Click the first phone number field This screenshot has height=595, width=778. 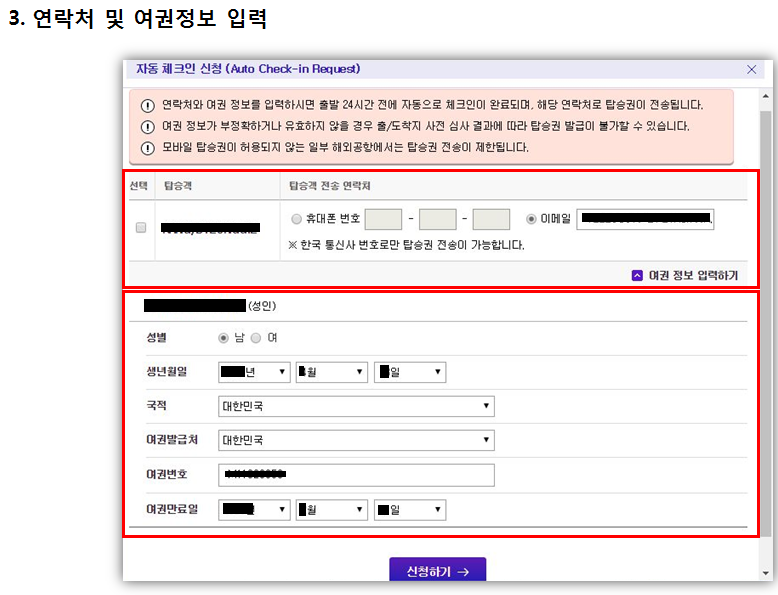383,220
